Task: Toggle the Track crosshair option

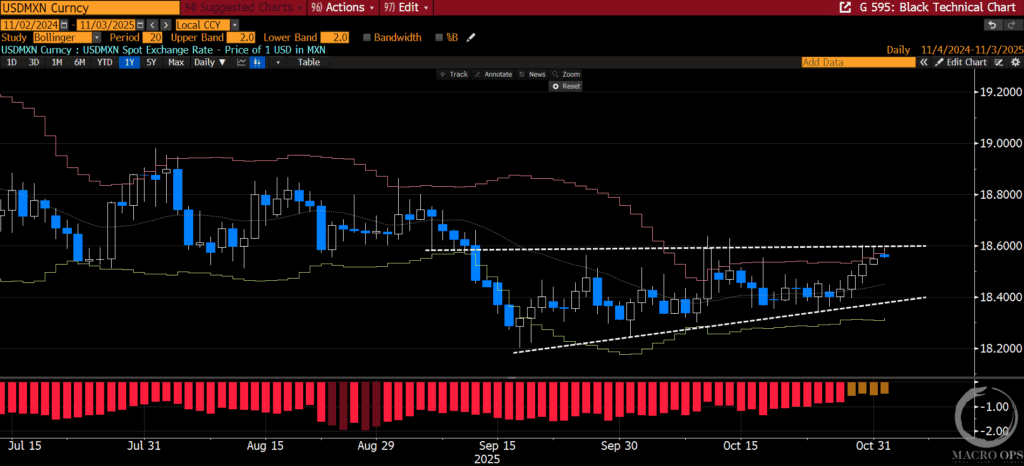Action: coord(455,74)
